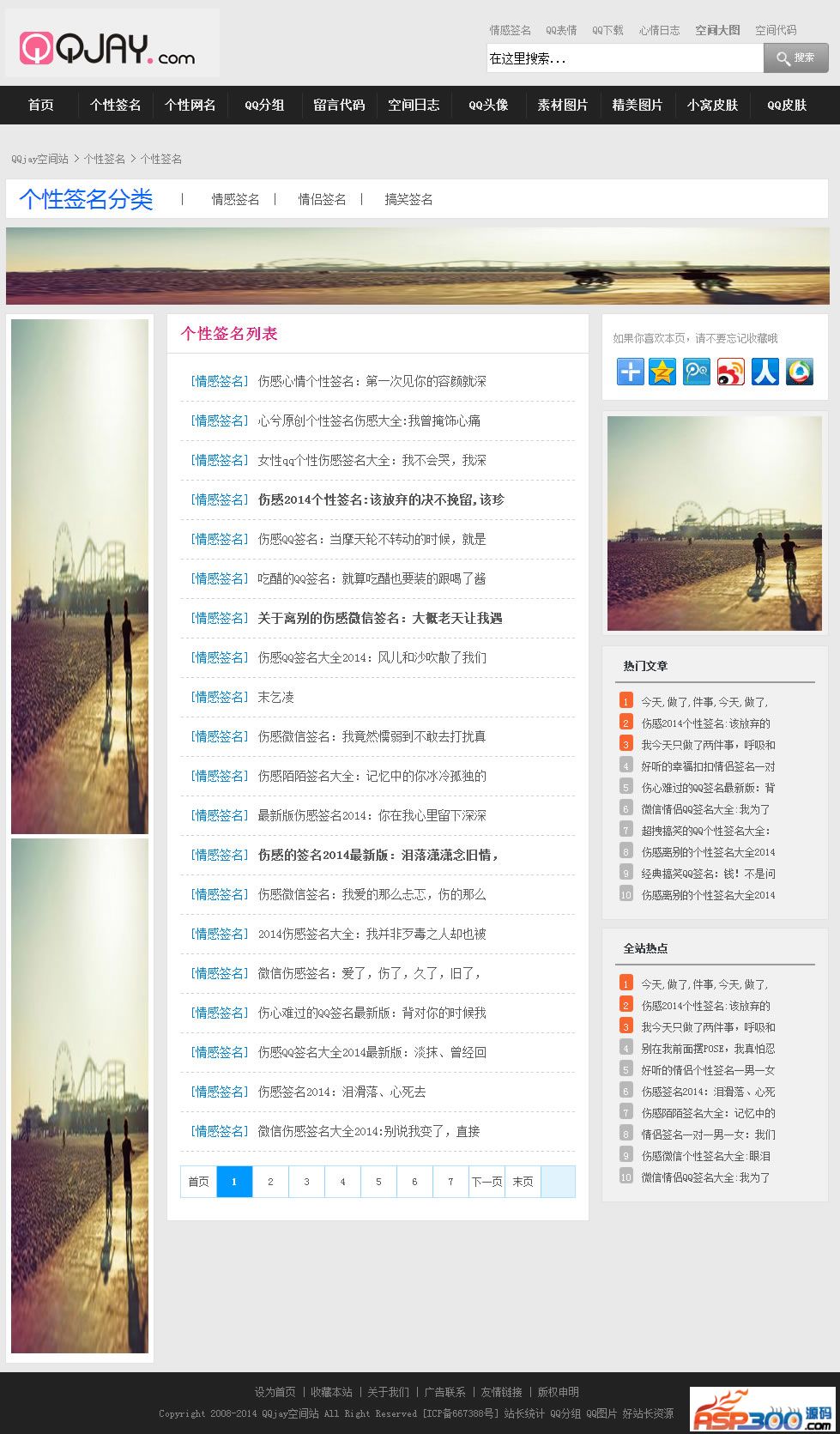Share to Tencent Weibo icon

799,372
